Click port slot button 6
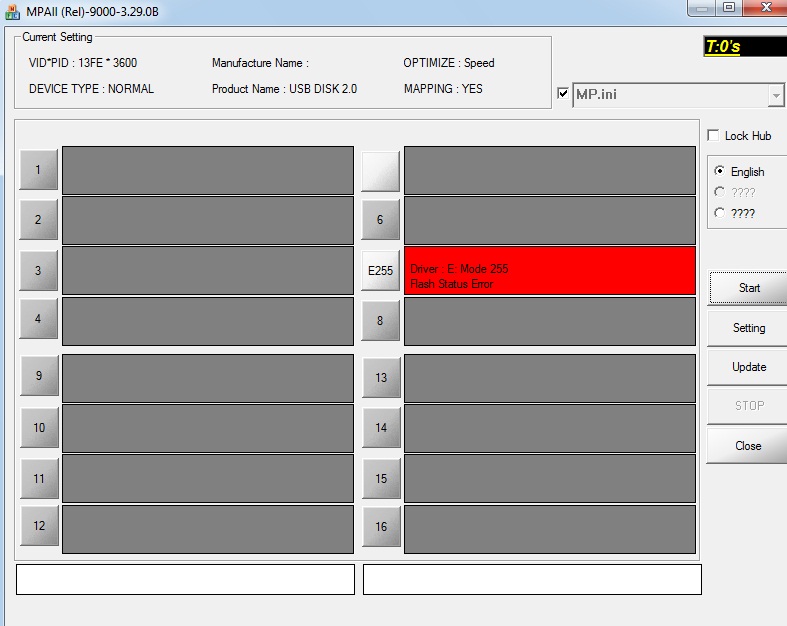Screen dimensions: 787x626 (380, 220)
